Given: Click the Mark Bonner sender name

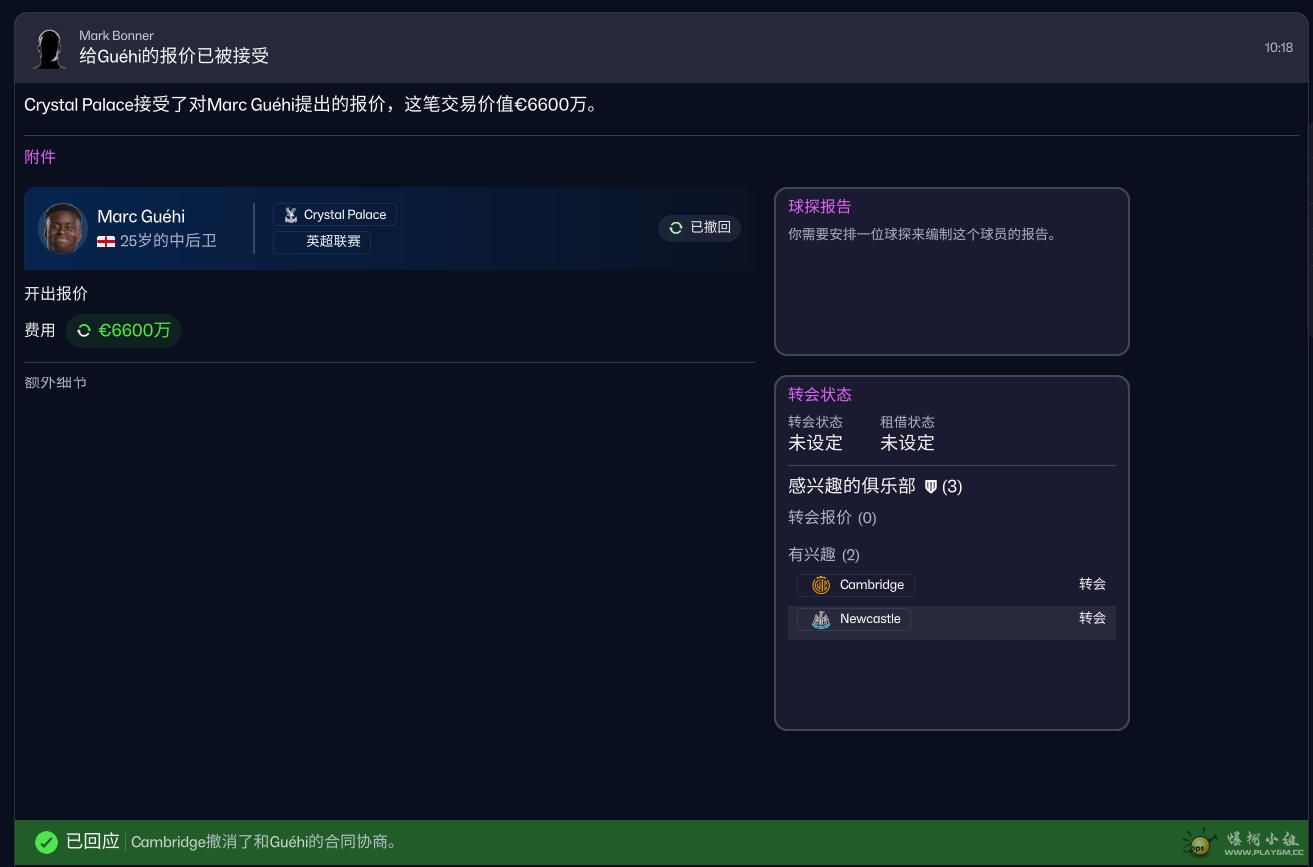Looking at the screenshot, I should click(x=116, y=36).
